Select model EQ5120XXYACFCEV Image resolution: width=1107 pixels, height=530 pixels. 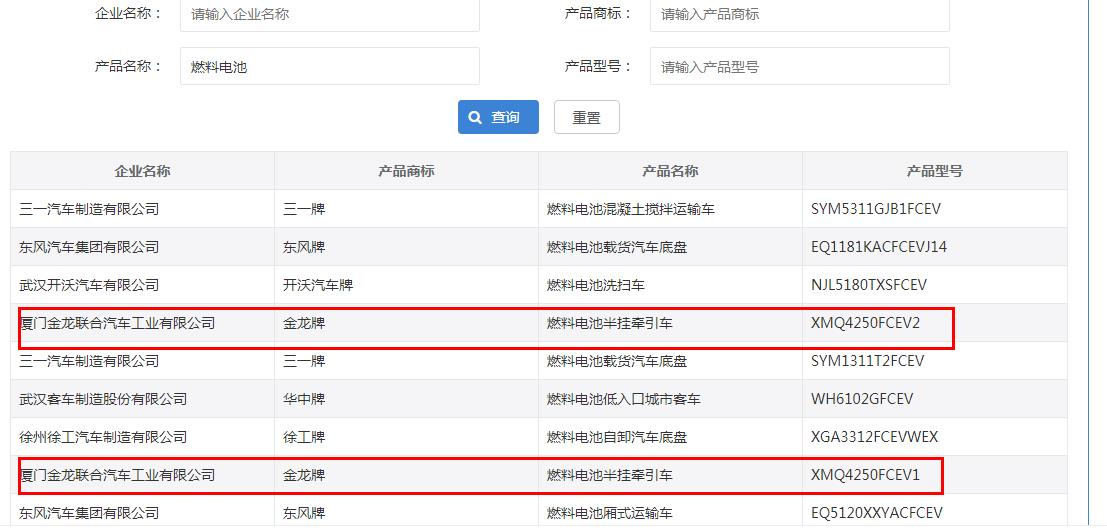(935, 512)
